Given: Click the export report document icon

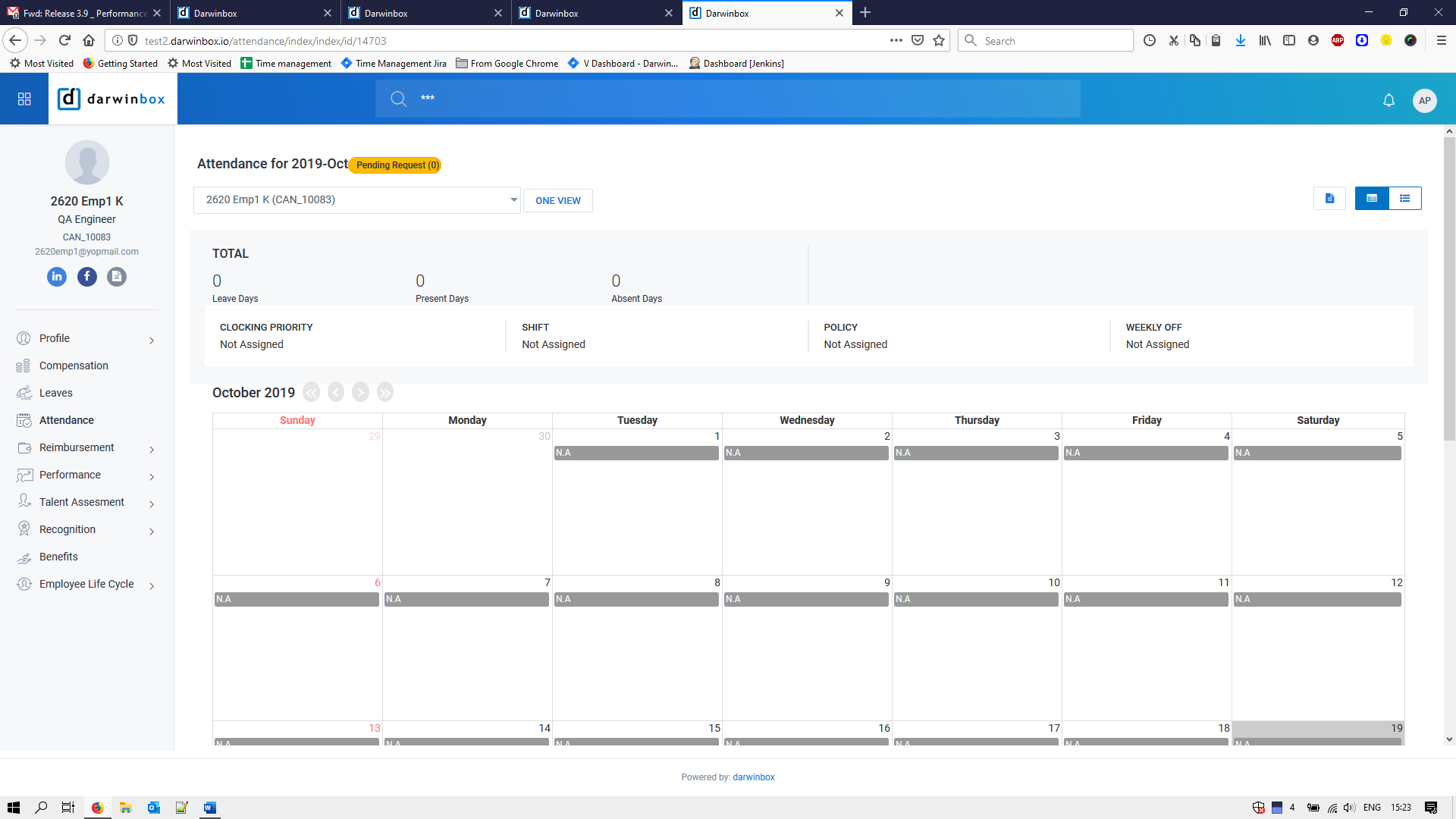Looking at the screenshot, I should pos(1329,199).
